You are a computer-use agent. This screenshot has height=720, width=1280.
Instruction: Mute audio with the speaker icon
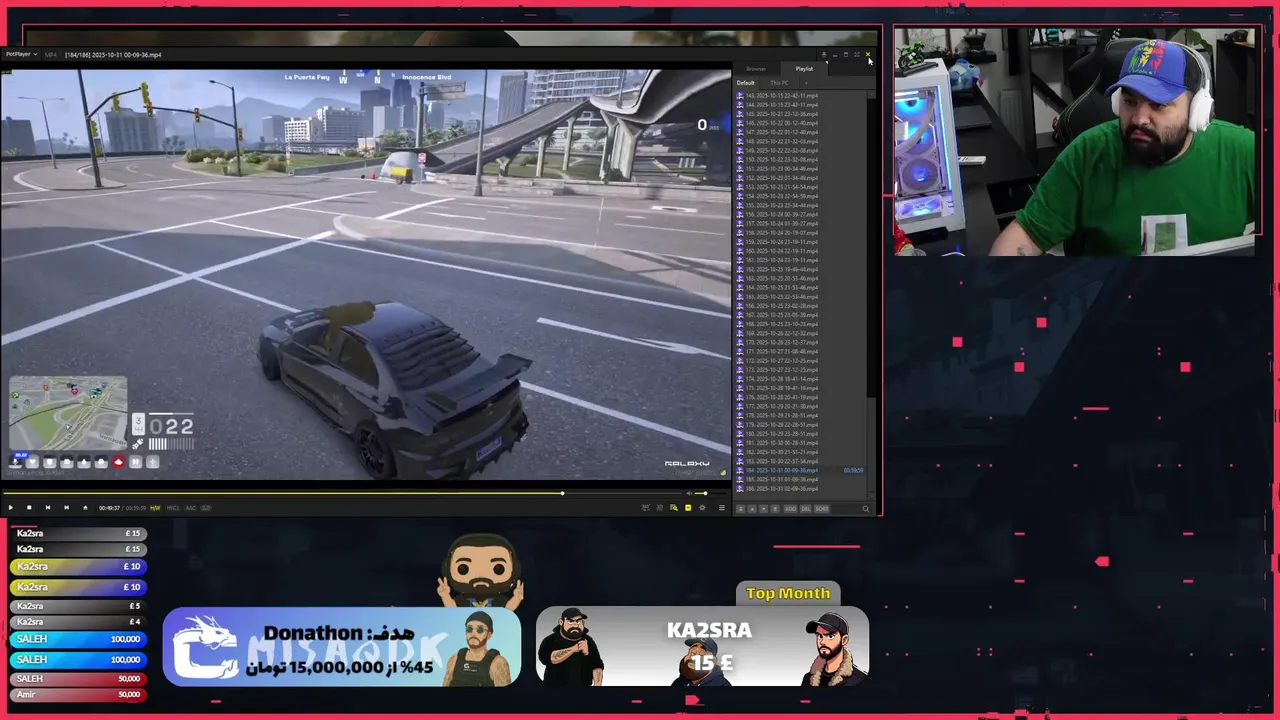pyautogui.click(x=689, y=494)
